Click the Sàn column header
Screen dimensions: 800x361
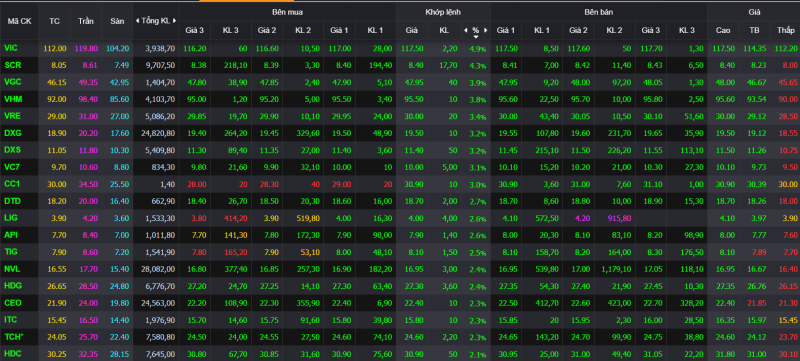[x=117, y=21]
